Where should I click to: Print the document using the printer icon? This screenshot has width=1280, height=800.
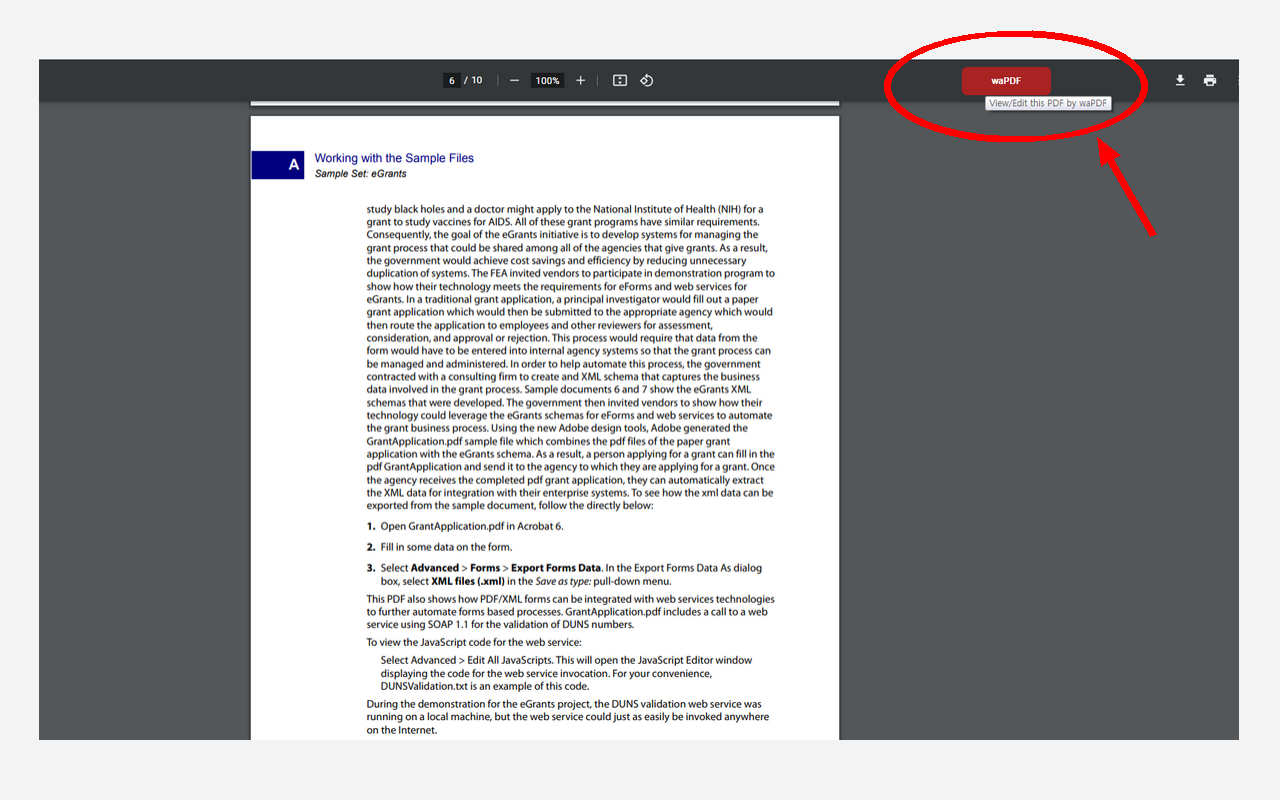point(1210,80)
